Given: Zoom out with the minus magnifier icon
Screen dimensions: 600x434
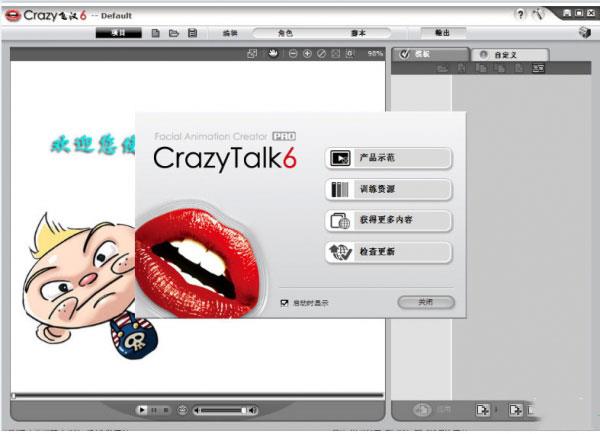Looking at the screenshot, I should [293, 54].
